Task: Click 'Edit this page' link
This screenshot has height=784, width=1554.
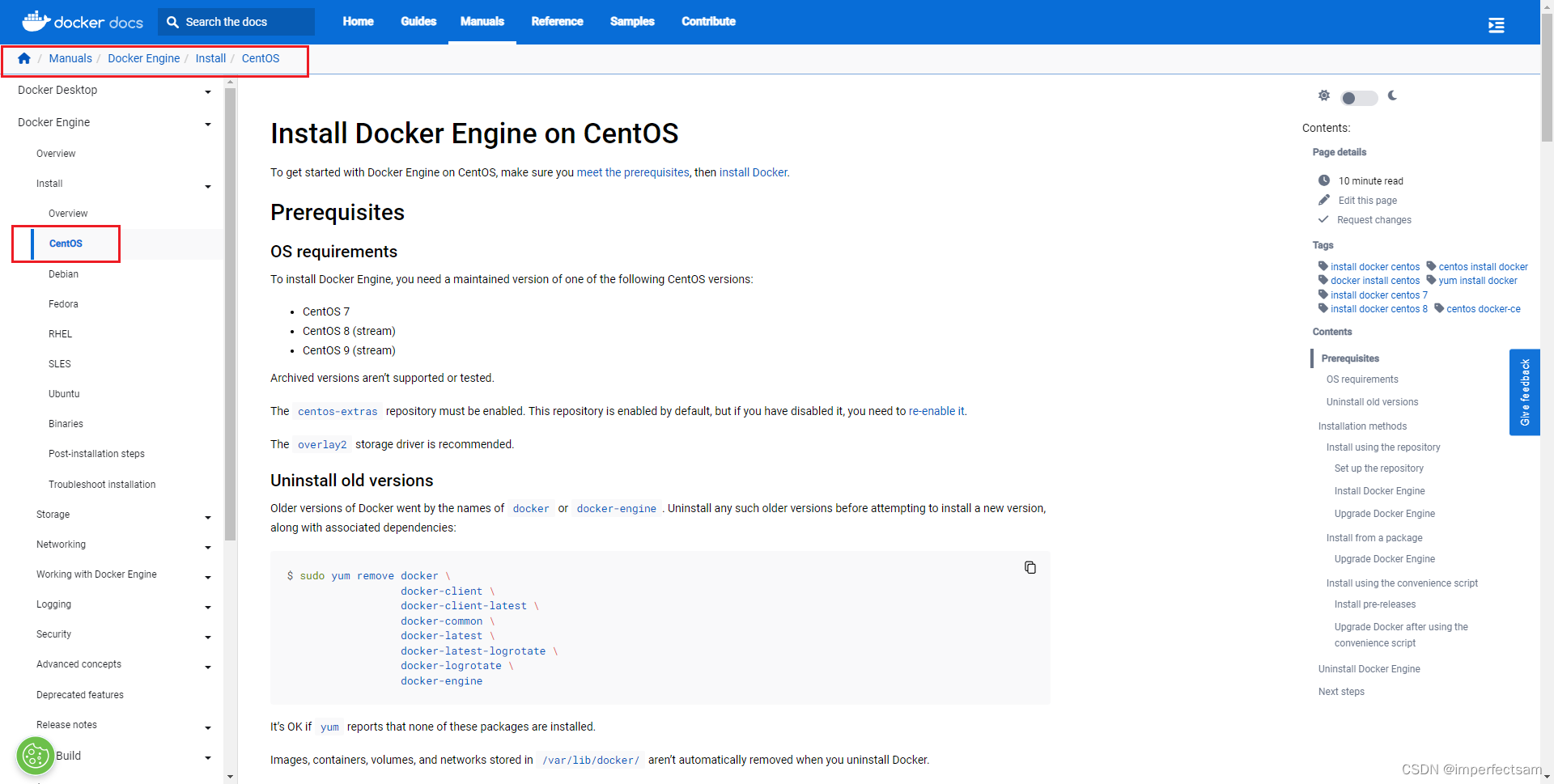Action: 1367,201
